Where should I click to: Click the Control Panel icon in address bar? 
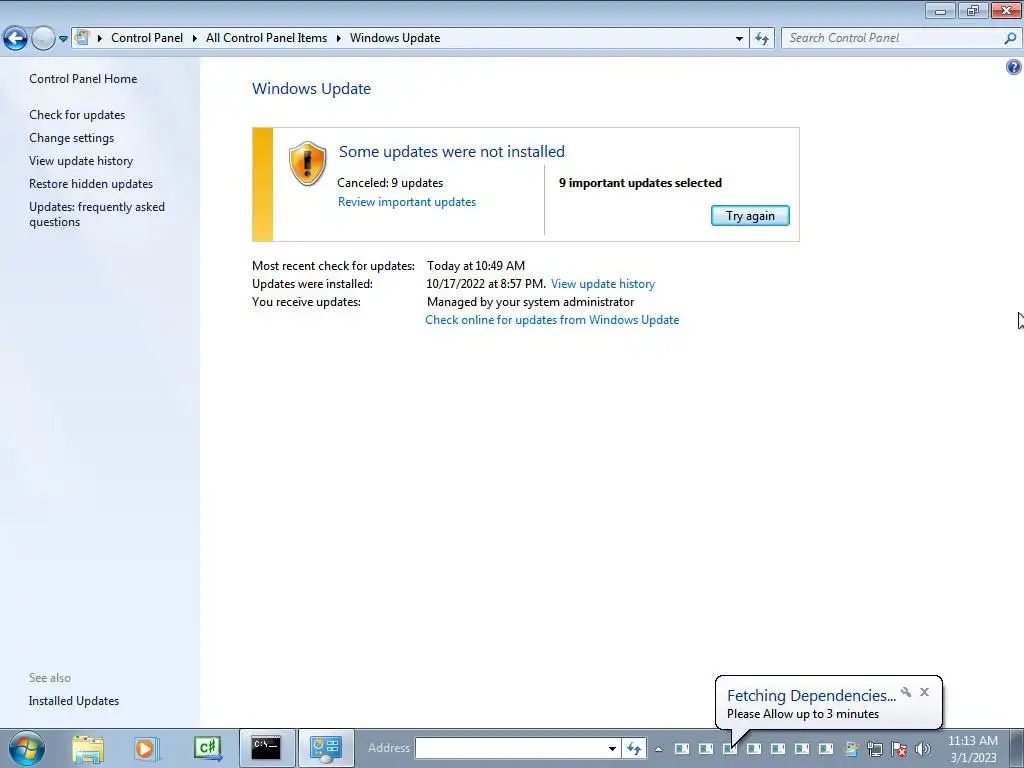pos(82,37)
